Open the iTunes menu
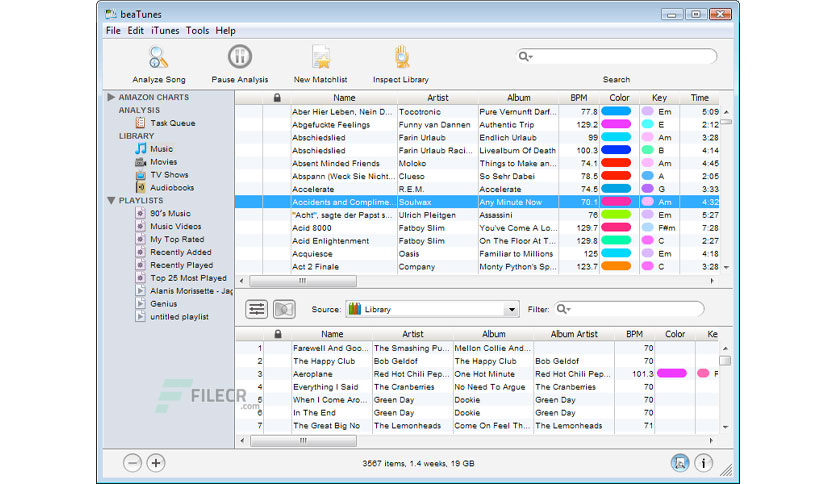 point(165,30)
